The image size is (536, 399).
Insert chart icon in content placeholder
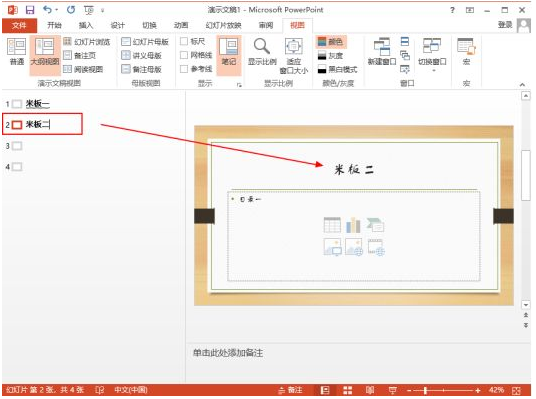(x=353, y=225)
